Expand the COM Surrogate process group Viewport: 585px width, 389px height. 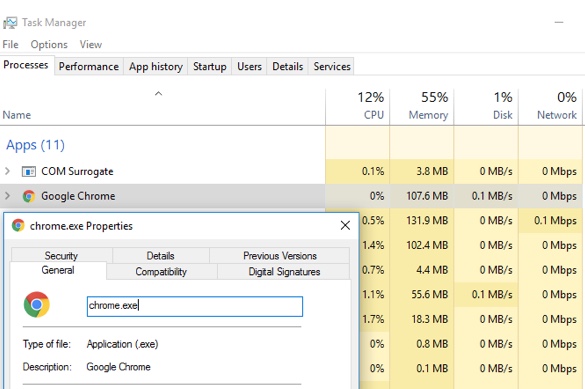[x=7, y=172]
